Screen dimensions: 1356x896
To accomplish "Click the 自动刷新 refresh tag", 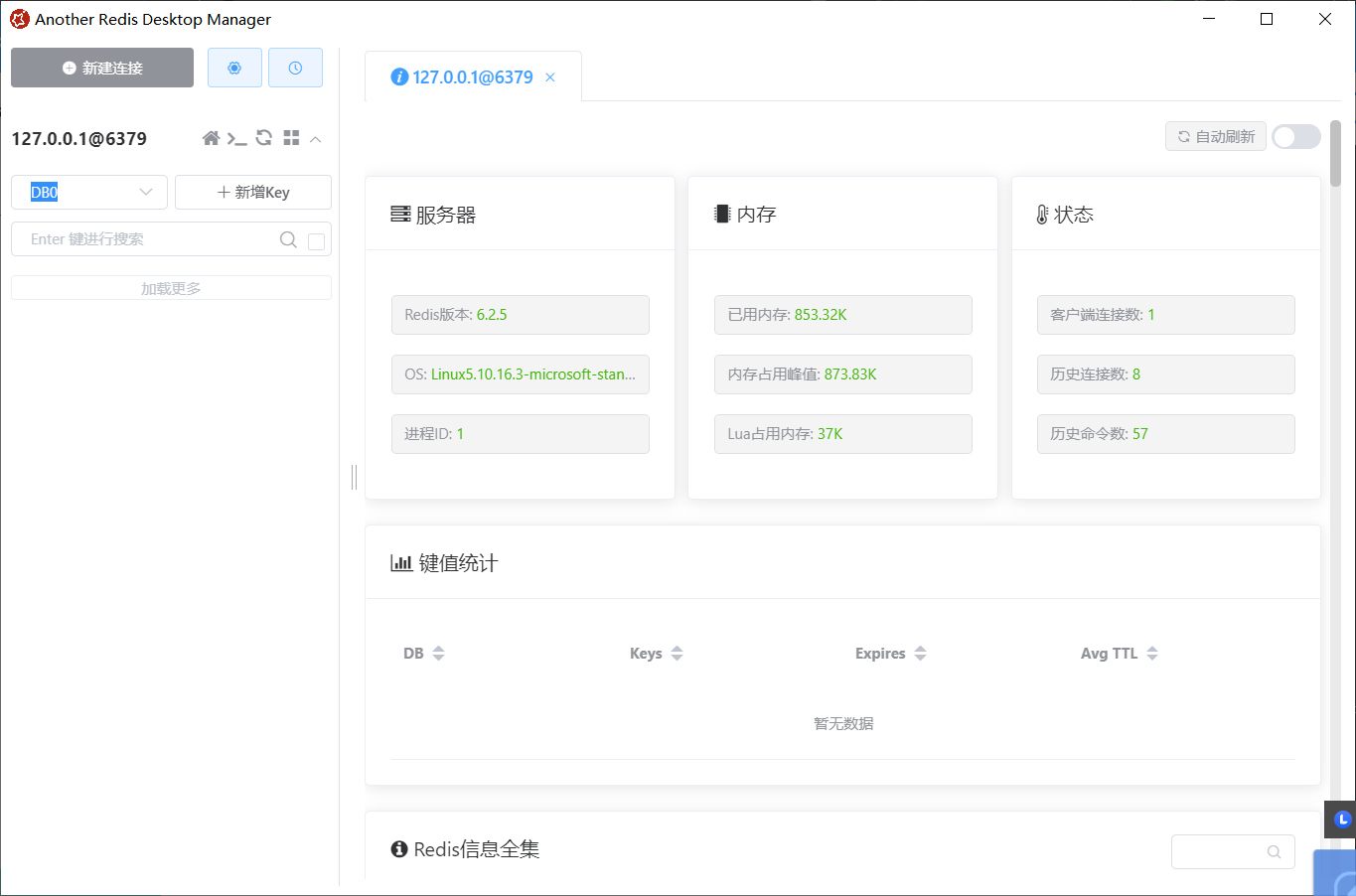I will [x=1216, y=137].
